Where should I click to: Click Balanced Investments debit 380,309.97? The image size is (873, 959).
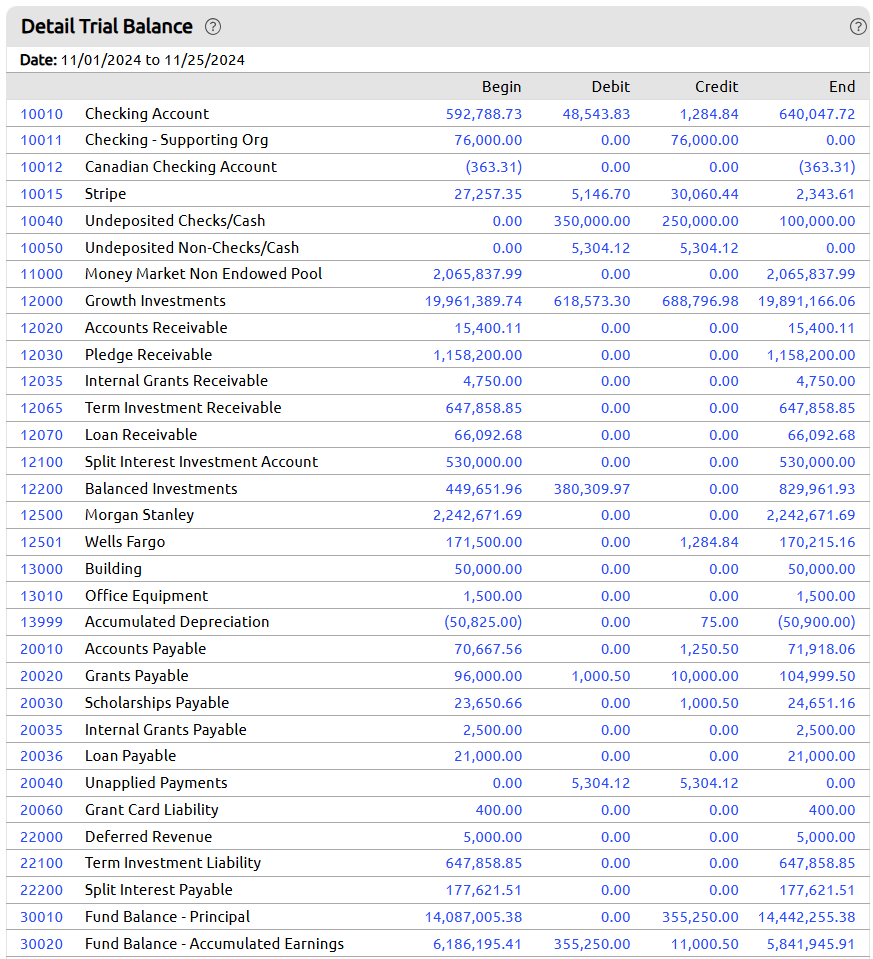click(x=592, y=489)
